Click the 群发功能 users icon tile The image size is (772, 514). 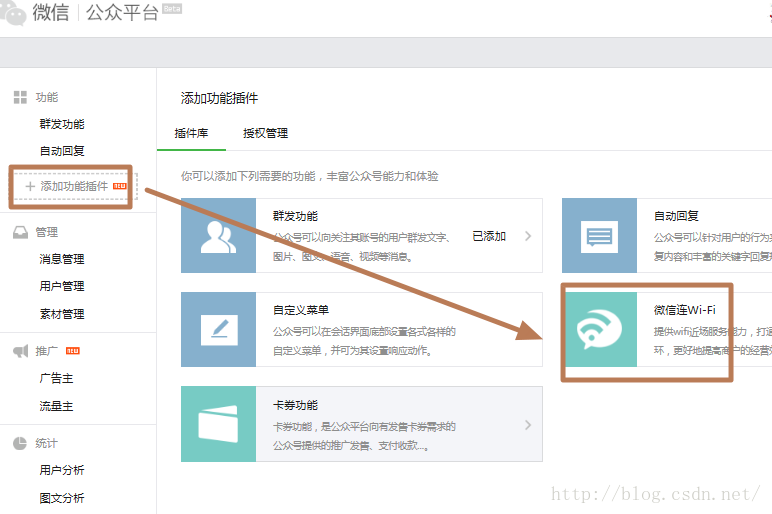pyautogui.click(x=219, y=235)
